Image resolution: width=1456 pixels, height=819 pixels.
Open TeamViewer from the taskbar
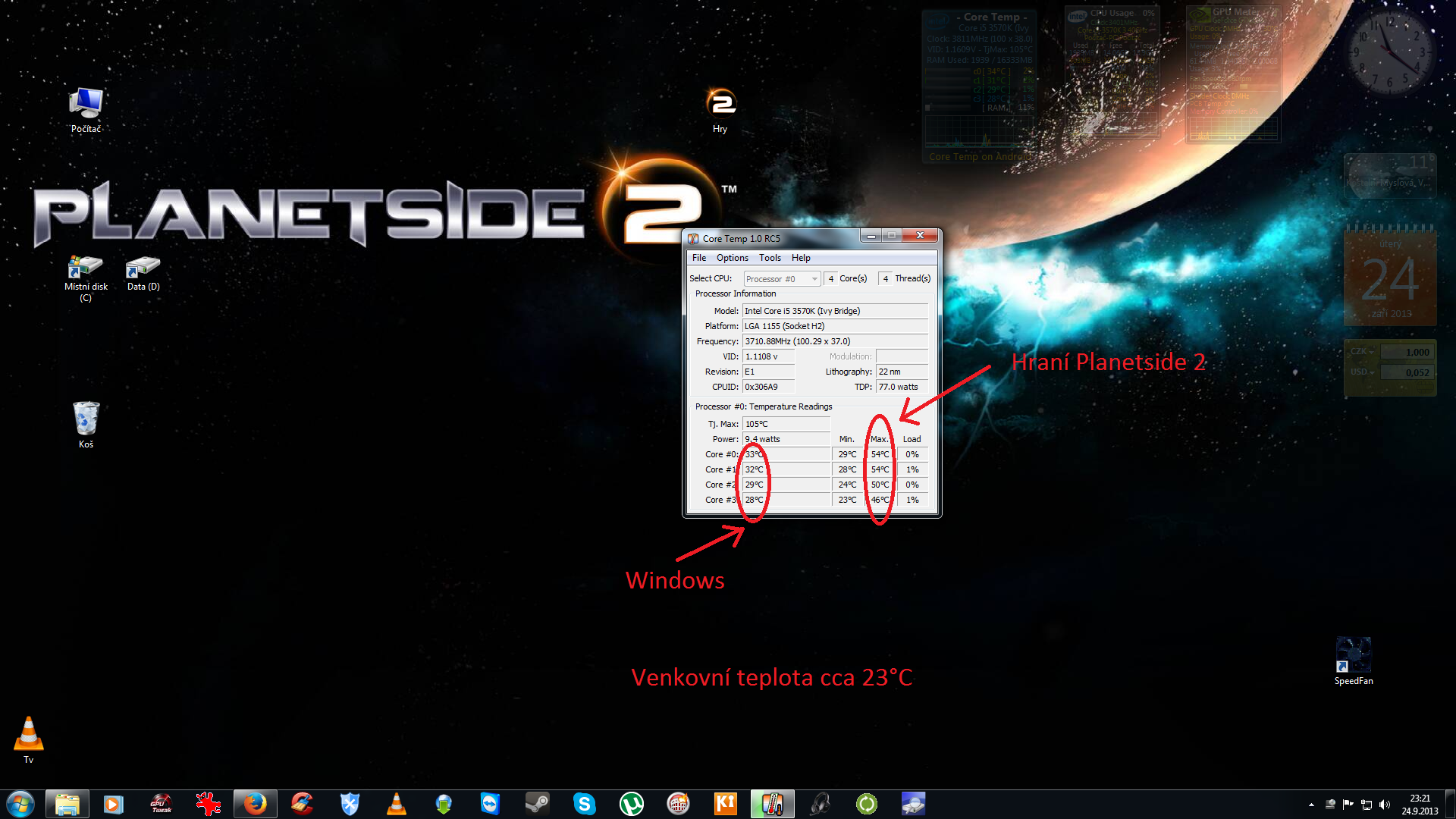(x=491, y=804)
